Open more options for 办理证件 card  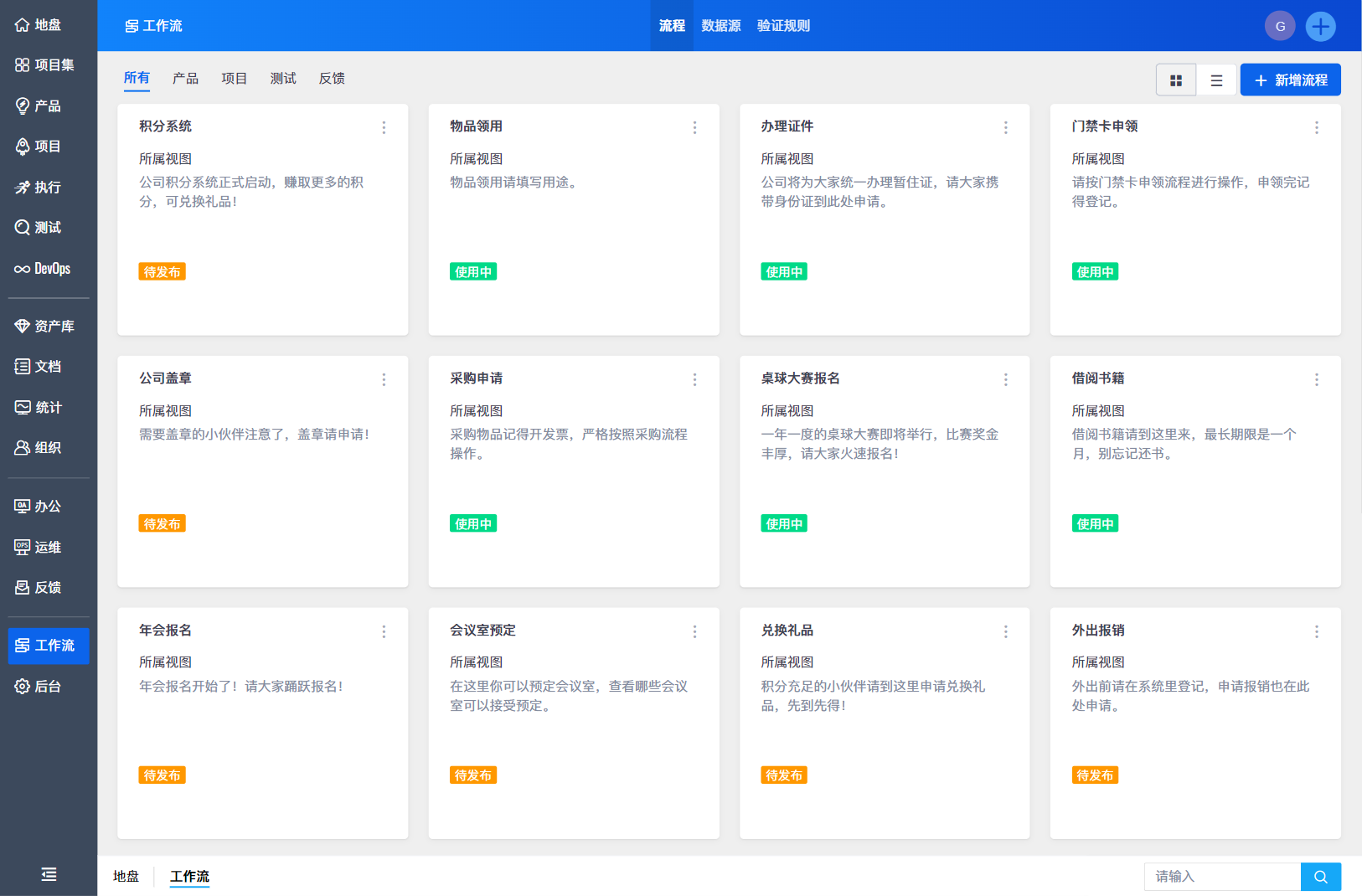[1006, 127]
